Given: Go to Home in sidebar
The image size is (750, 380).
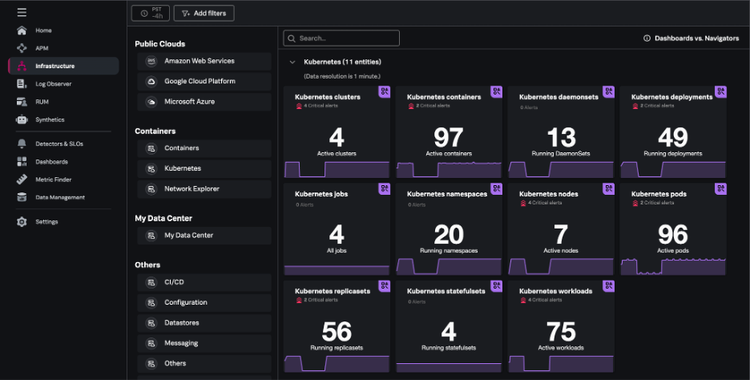Looking at the screenshot, I should click(44, 31).
